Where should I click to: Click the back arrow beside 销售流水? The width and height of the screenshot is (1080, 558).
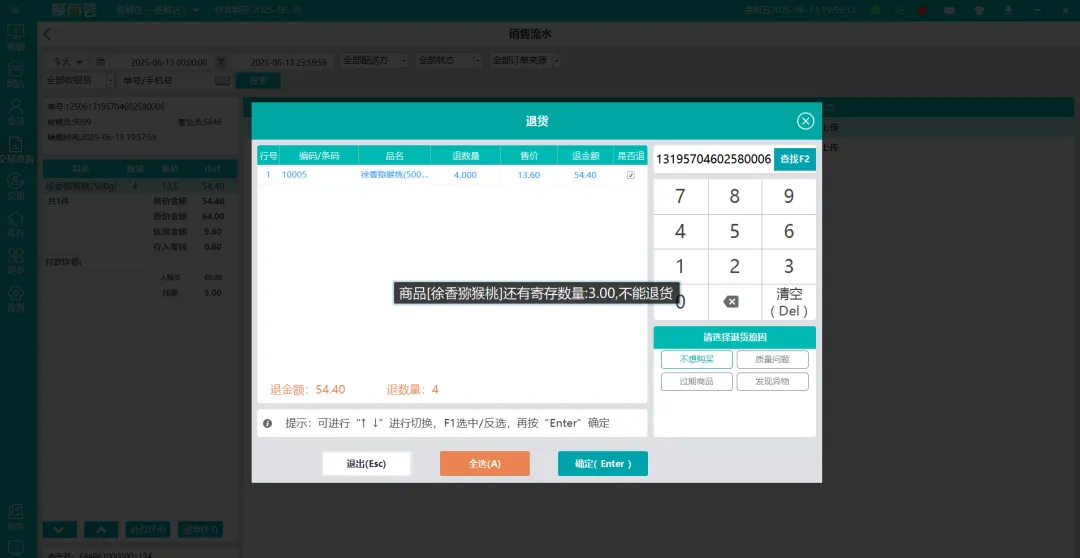tap(47, 34)
